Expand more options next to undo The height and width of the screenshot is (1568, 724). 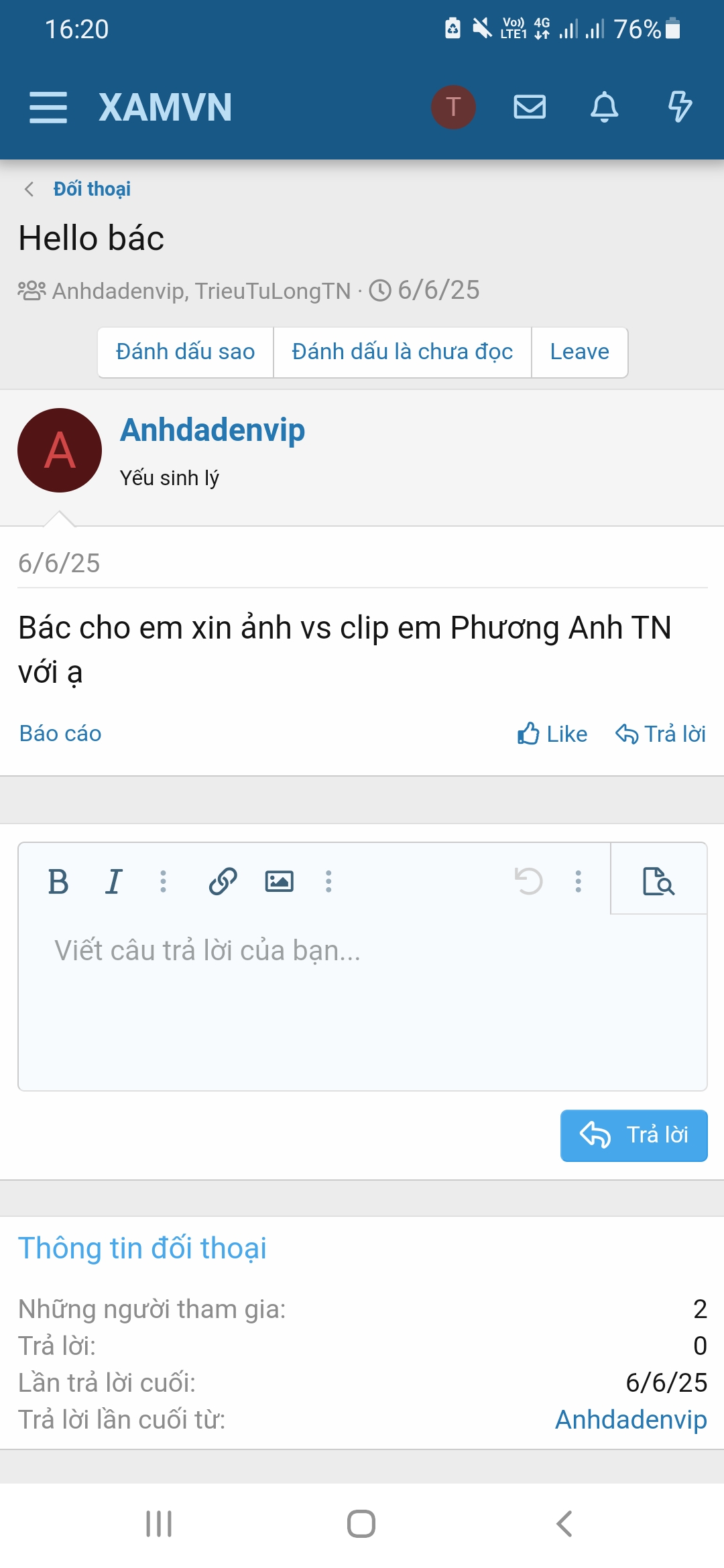coord(578,881)
